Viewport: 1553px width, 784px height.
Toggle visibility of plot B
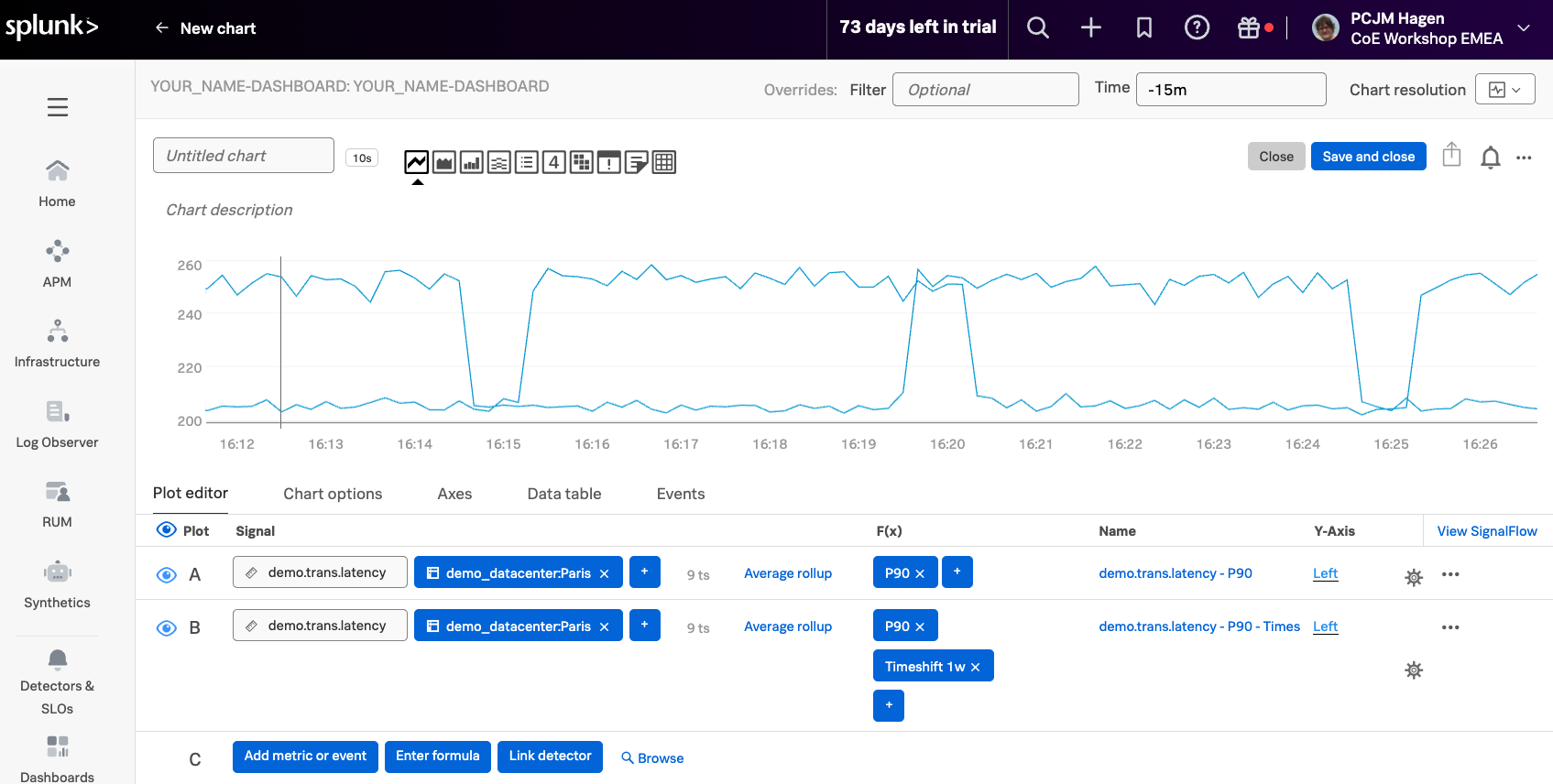point(167,628)
